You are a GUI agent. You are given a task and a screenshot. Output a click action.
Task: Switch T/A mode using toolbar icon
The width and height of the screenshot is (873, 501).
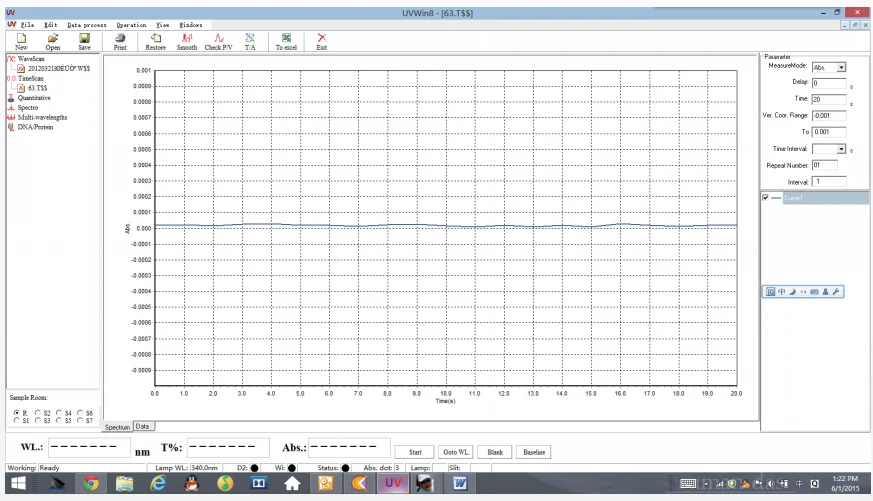250,41
